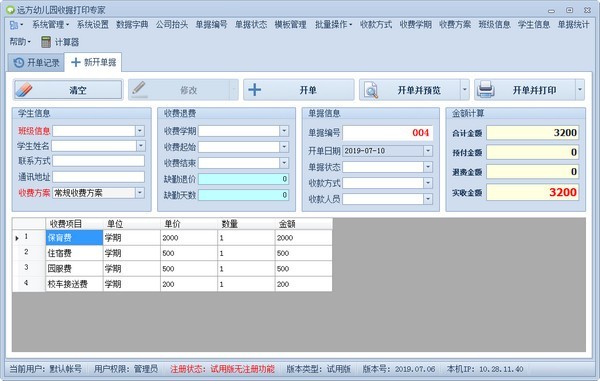This screenshot has width=600, height=381.
Task: Open 帮助 menu
Action: [x=20, y=42]
